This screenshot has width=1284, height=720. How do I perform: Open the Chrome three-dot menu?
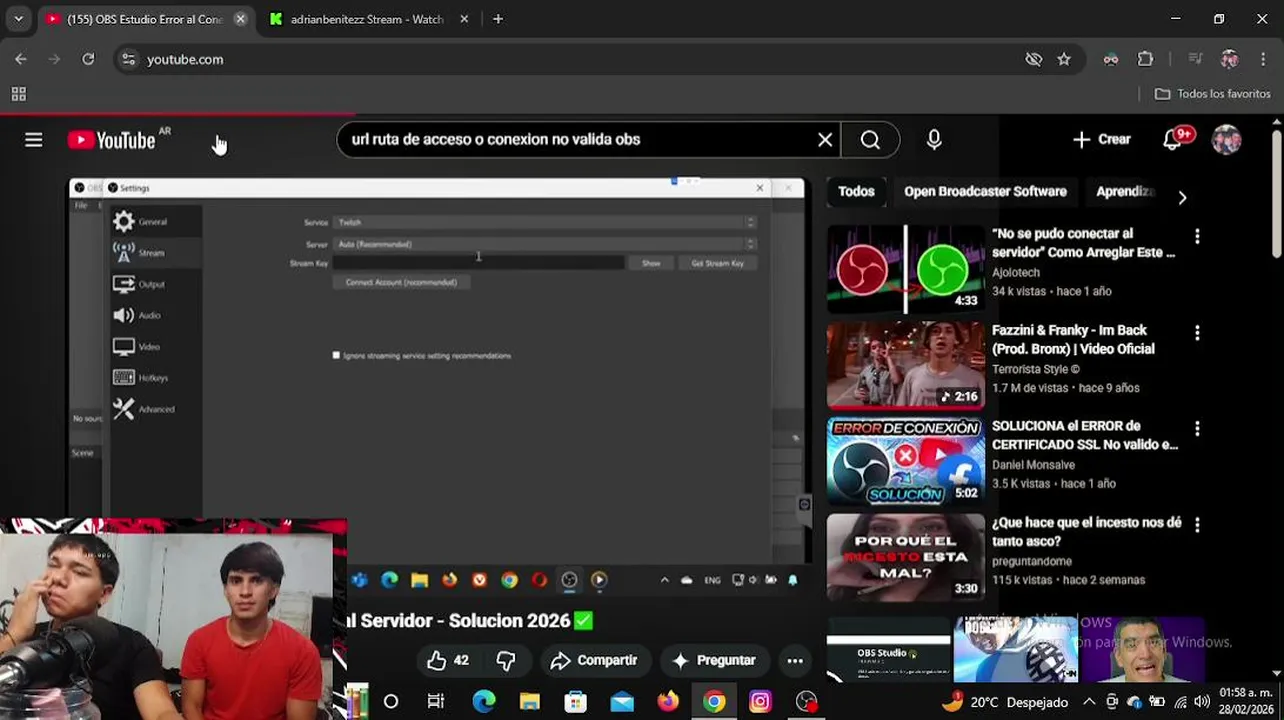1263,59
